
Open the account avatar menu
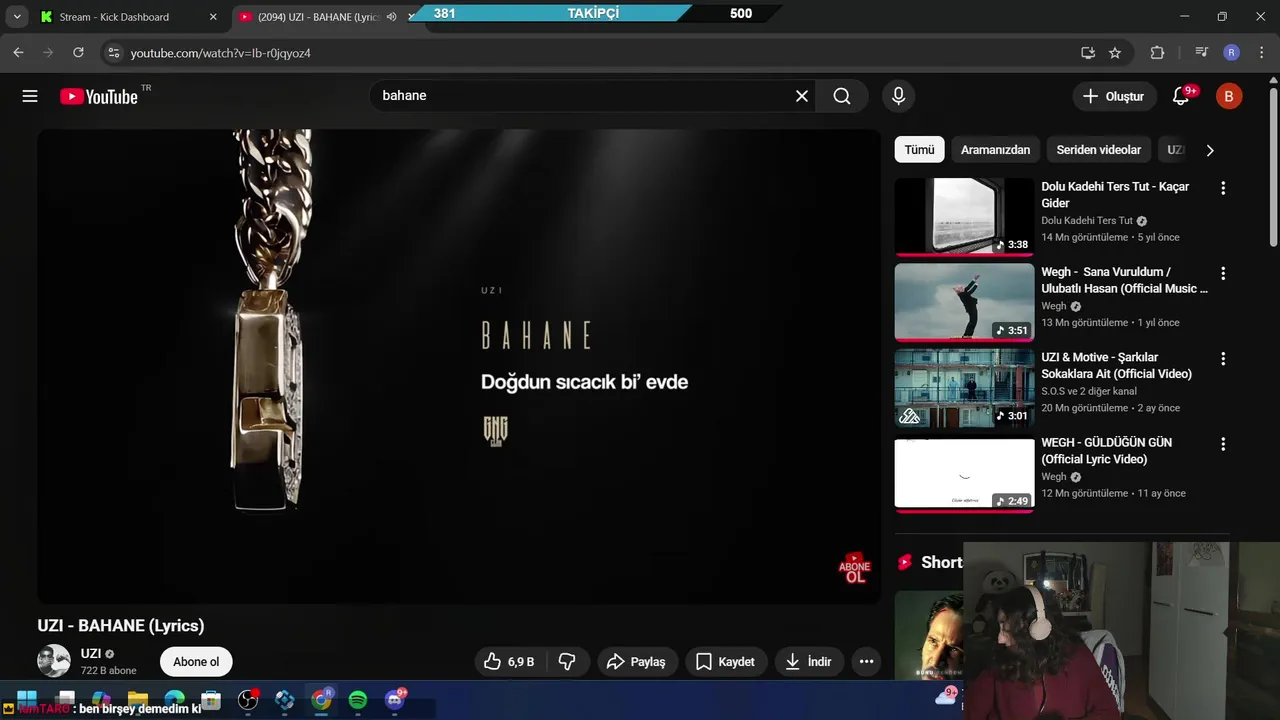pos(1229,96)
